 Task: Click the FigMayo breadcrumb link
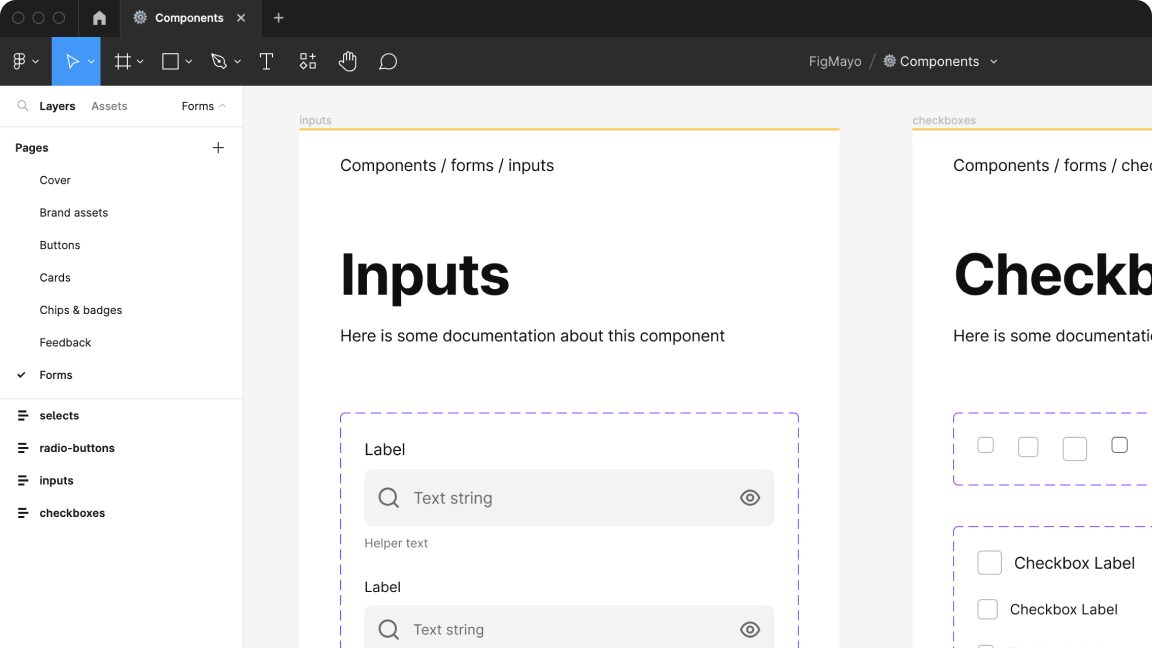pos(834,61)
